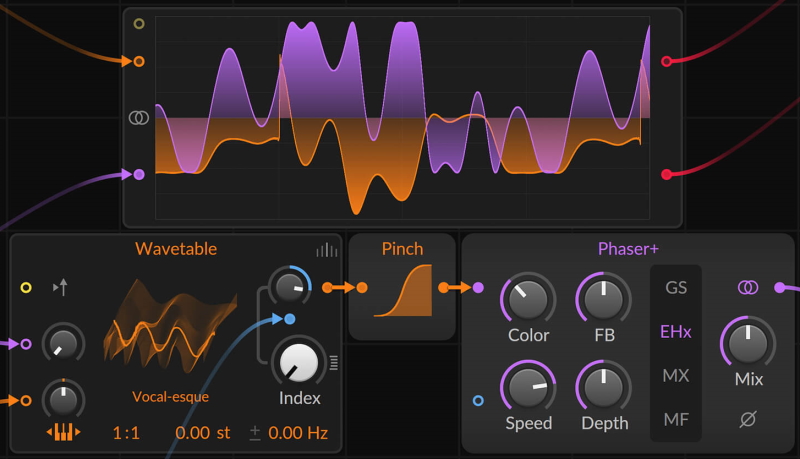Click the oscilloscope olive trigger port
The width and height of the screenshot is (800, 459).
click(x=139, y=23)
